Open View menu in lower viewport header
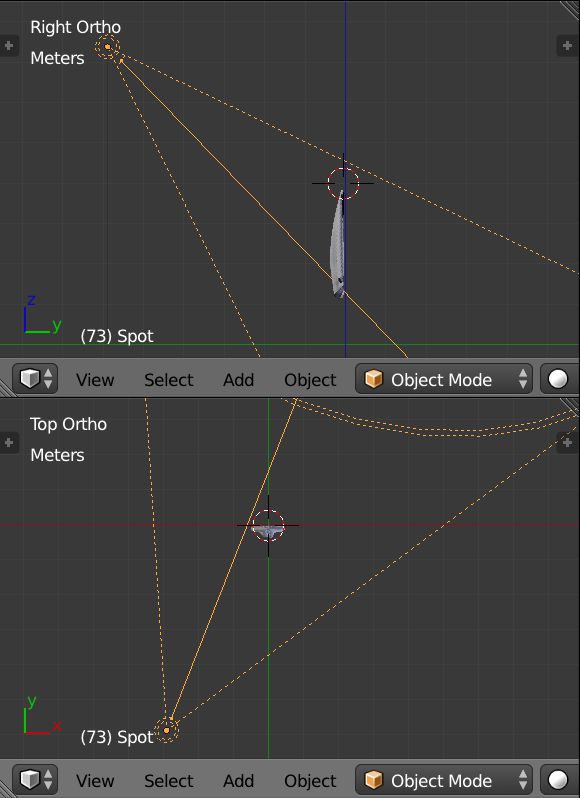580x798 pixels. [95, 780]
